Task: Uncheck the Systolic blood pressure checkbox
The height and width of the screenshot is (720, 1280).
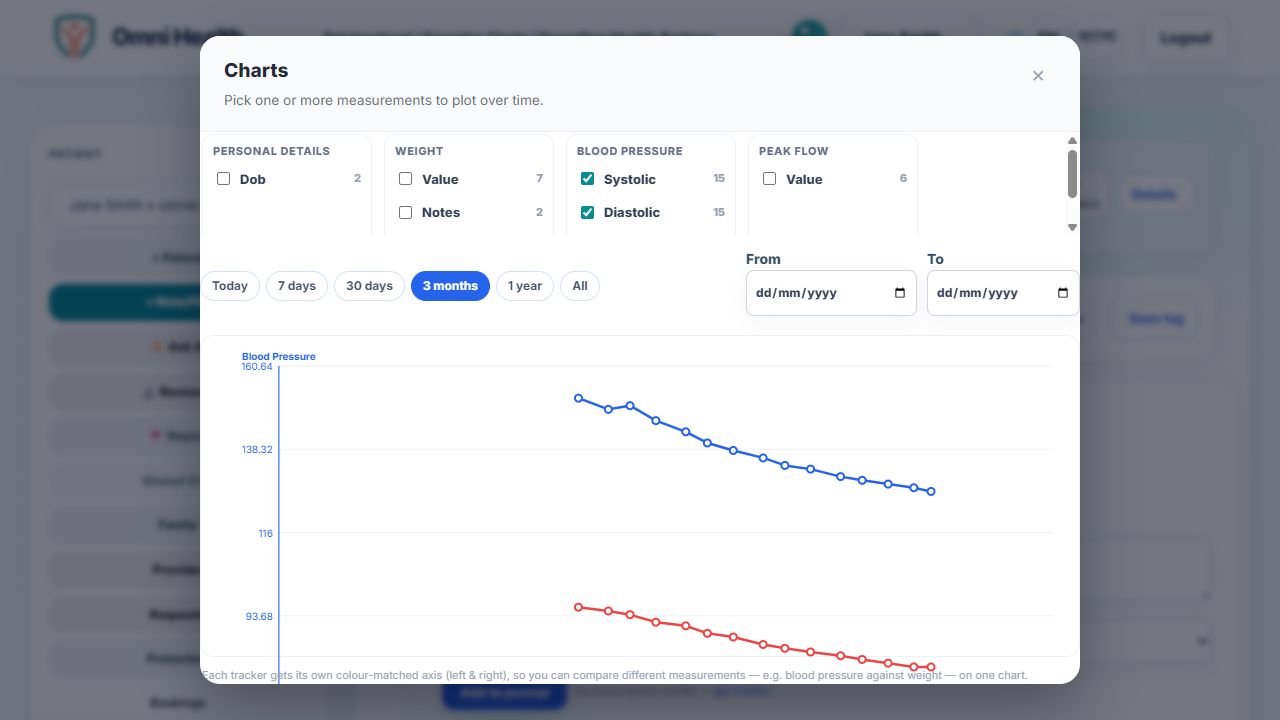Action: pos(588,179)
